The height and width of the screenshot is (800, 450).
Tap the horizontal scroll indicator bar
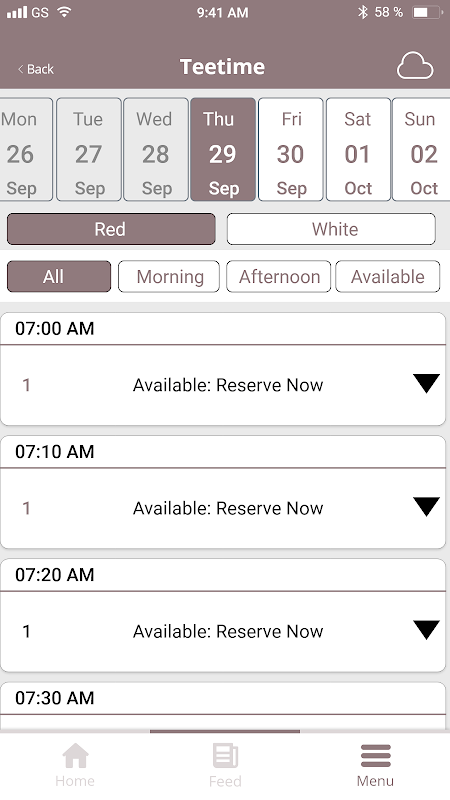click(225, 731)
